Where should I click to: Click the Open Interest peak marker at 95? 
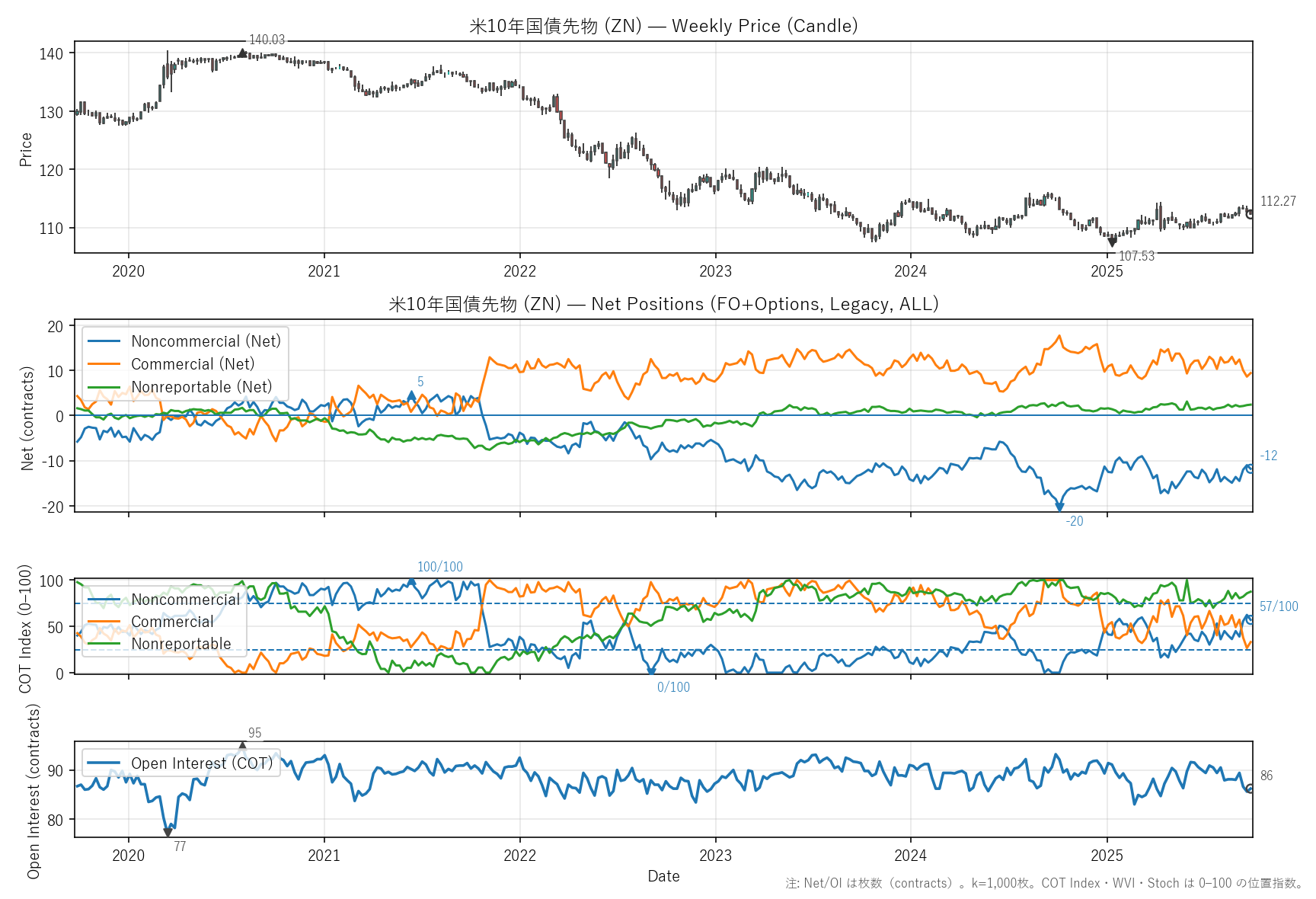coord(243,746)
